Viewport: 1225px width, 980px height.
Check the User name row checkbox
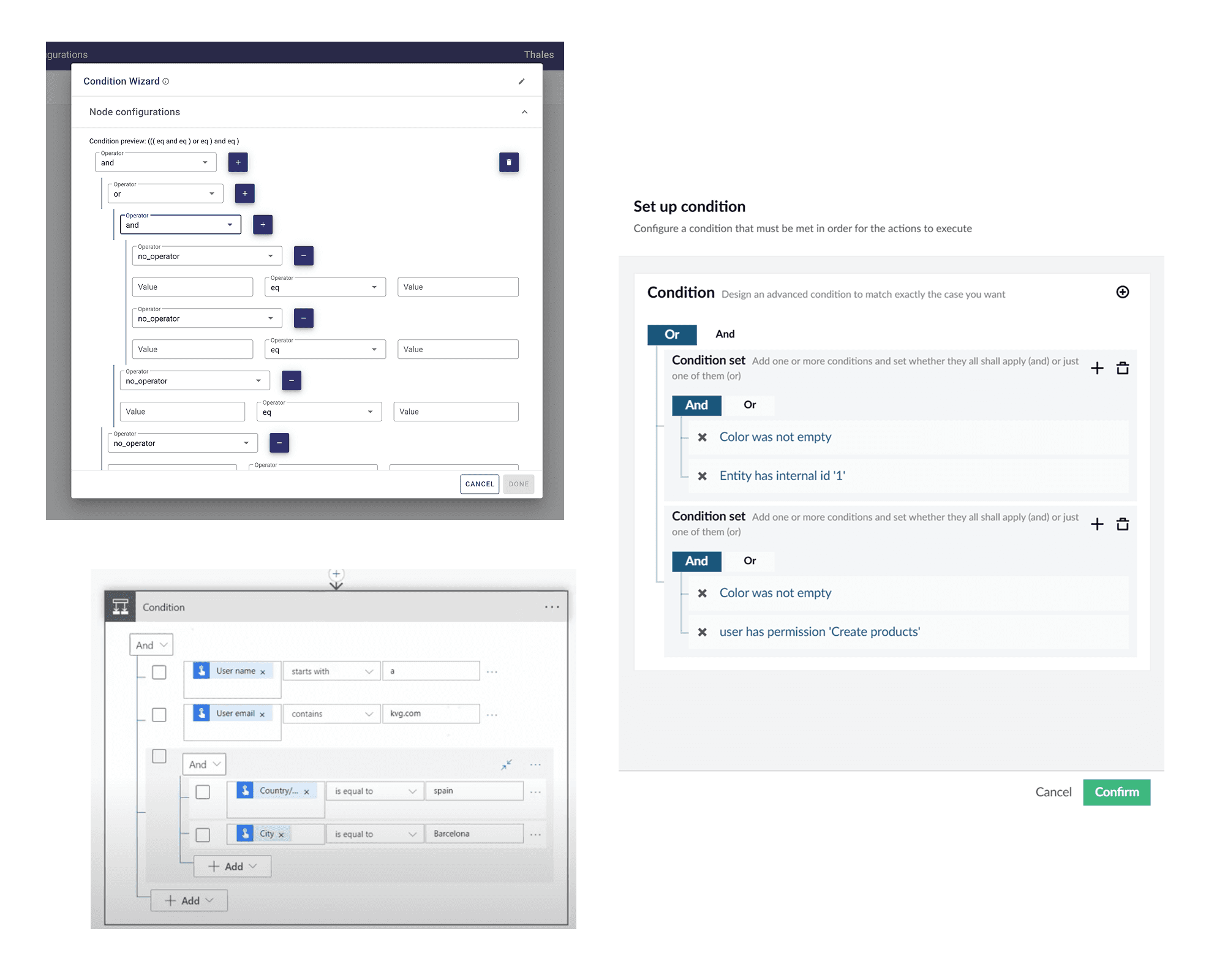[159, 672]
